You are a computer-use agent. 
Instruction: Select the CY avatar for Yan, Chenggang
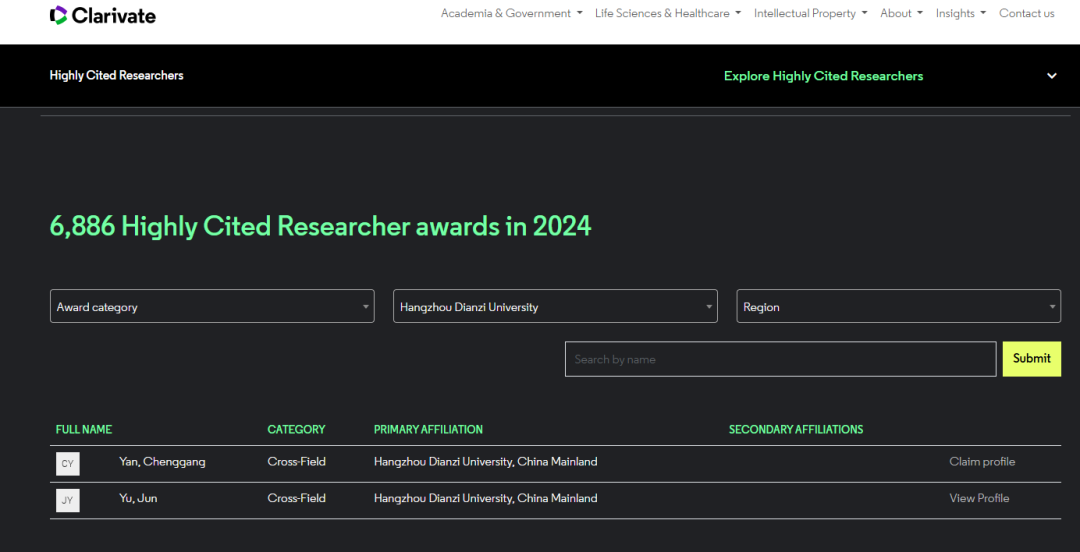point(68,464)
